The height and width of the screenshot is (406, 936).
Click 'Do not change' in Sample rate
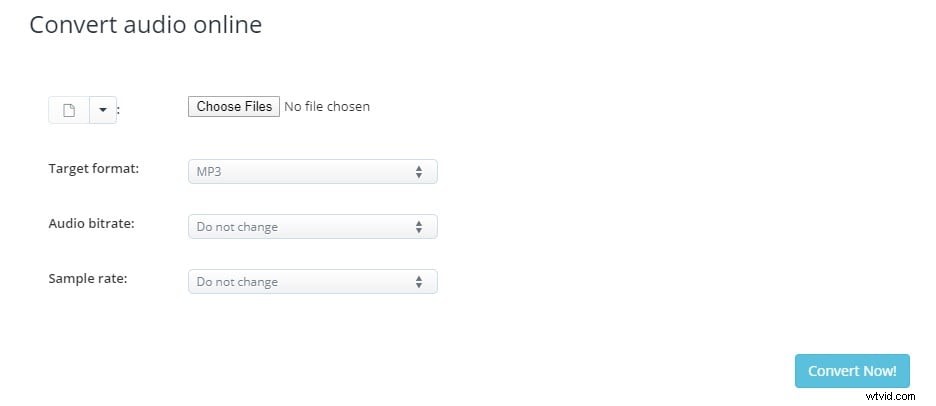click(x=237, y=282)
